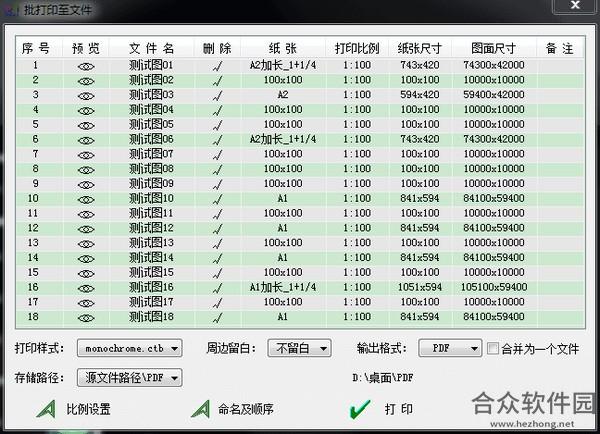600x434 pixels.
Task: Select the A2 paper cell in row 3
Action: (283, 95)
